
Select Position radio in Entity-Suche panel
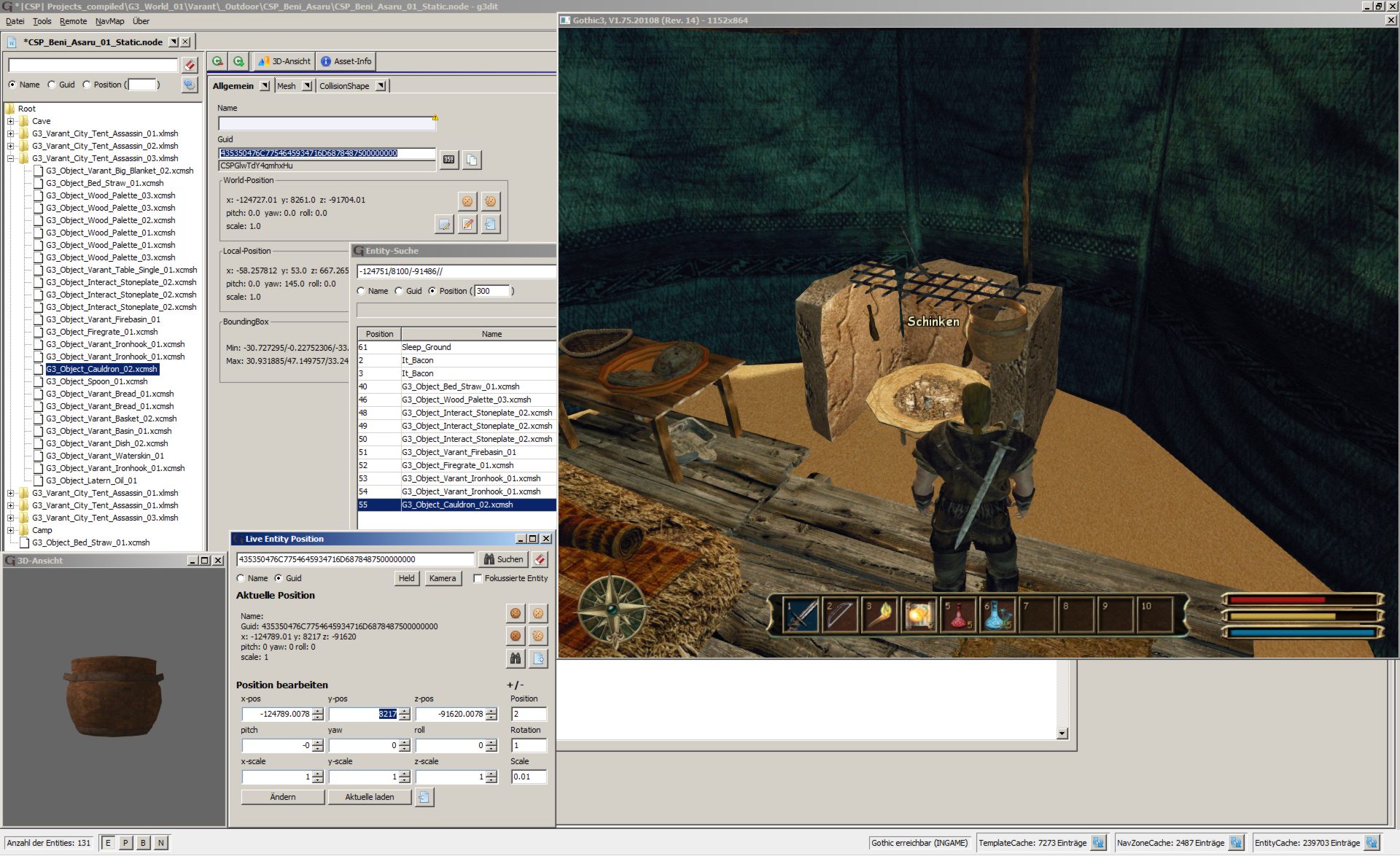[432, 291]
